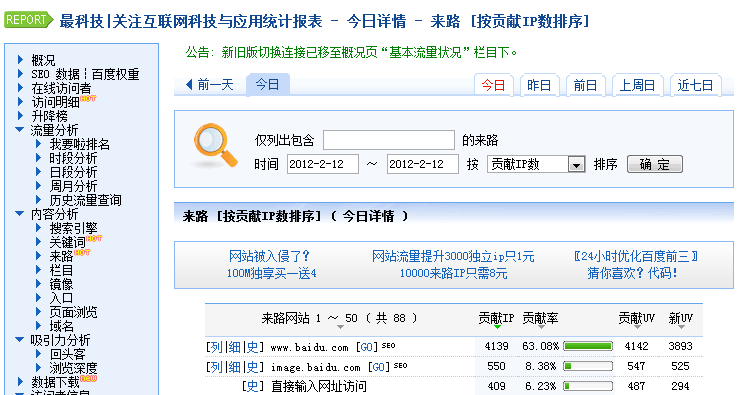Click the 确定 confirm button
Image resolution: width=745 pixels, height=395 pixels.
click(x=655, y=164)
